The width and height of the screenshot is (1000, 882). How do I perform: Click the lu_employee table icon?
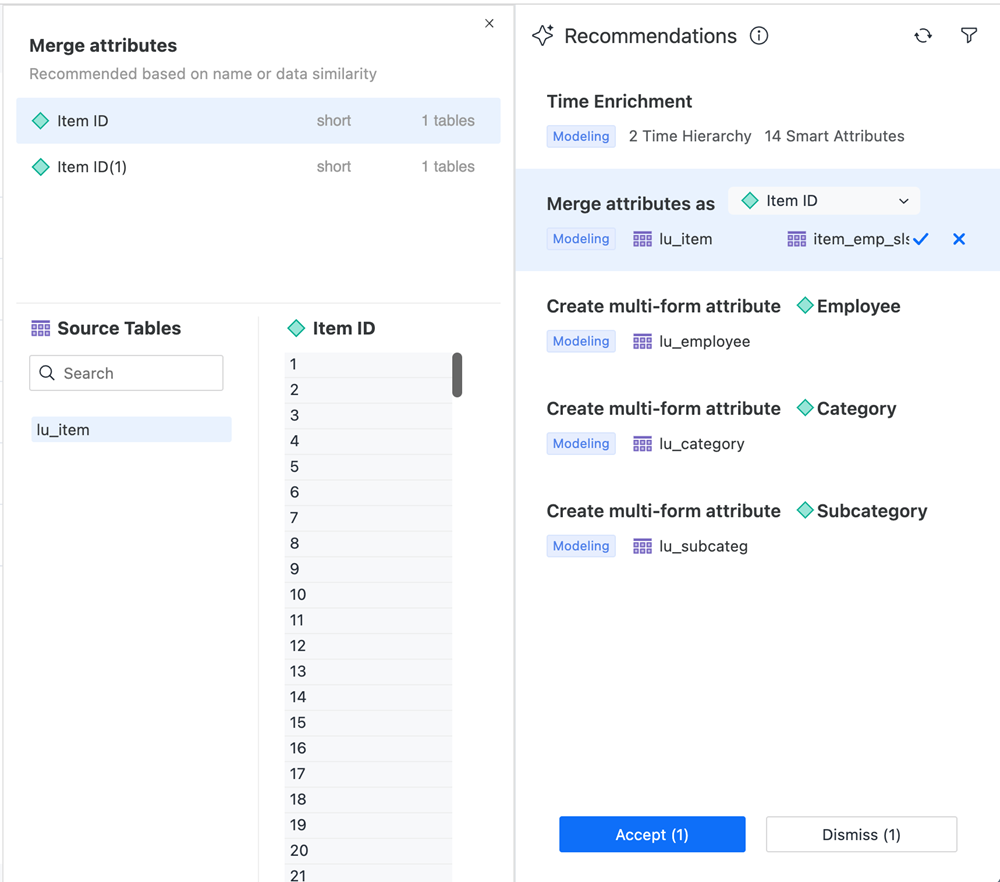tap(643, 341)
